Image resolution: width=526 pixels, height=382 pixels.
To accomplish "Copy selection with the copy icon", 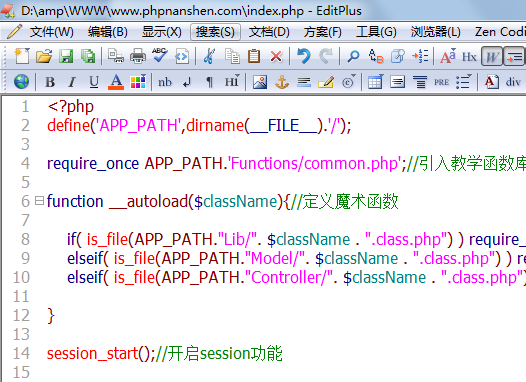I will 232,56.
